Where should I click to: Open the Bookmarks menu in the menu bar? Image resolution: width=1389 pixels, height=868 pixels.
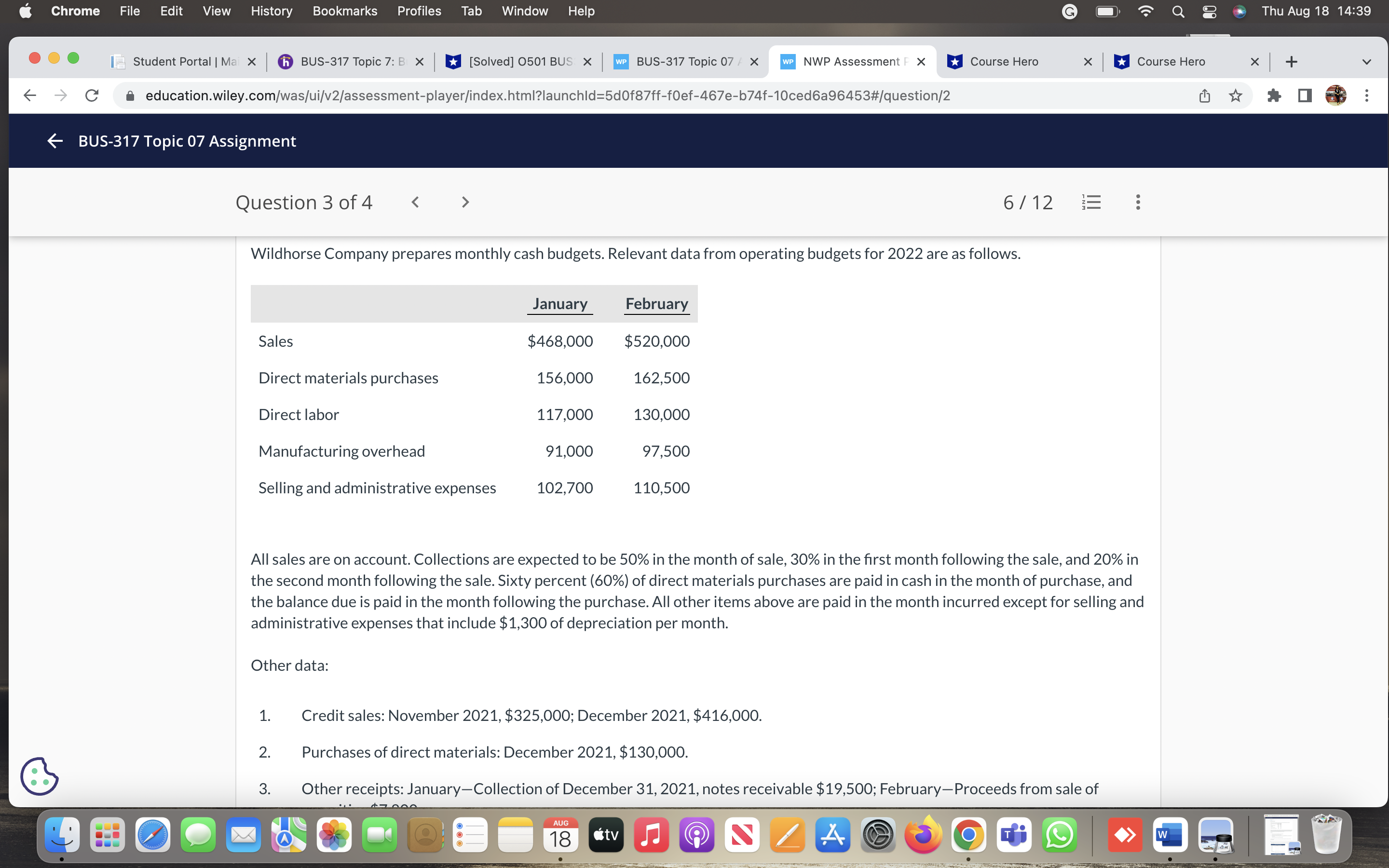(x=344, y=11)
